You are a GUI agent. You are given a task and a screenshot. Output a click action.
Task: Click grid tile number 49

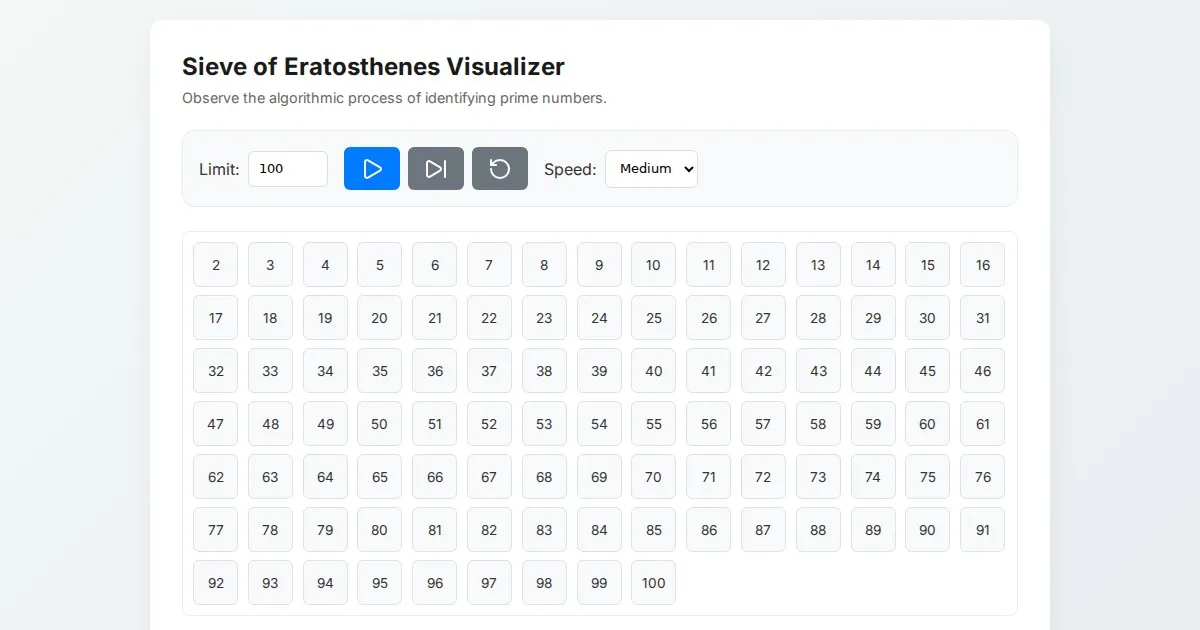point(325,424)
